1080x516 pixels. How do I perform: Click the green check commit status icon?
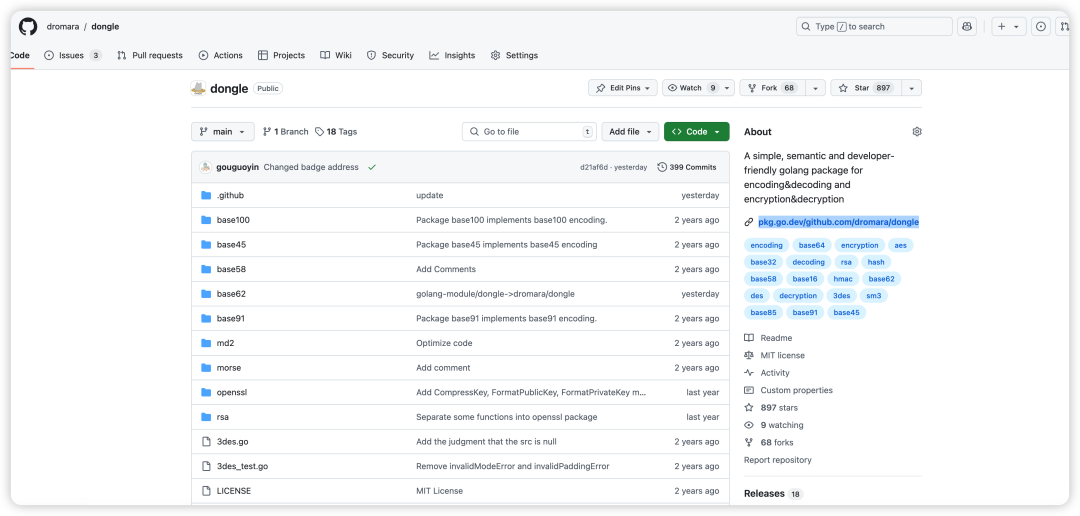[x=372, y=167]
